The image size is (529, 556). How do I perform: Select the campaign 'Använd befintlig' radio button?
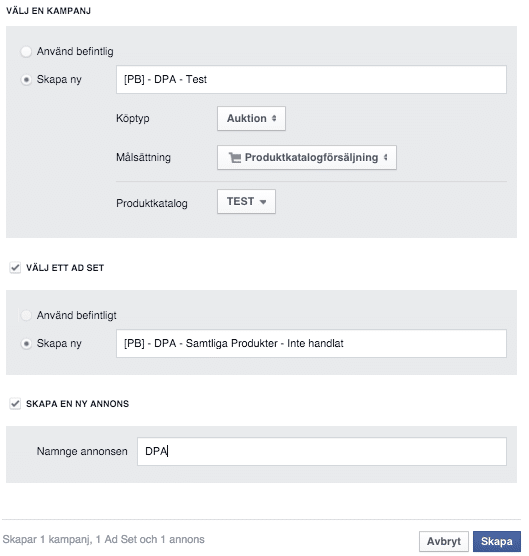pos(26,52)
